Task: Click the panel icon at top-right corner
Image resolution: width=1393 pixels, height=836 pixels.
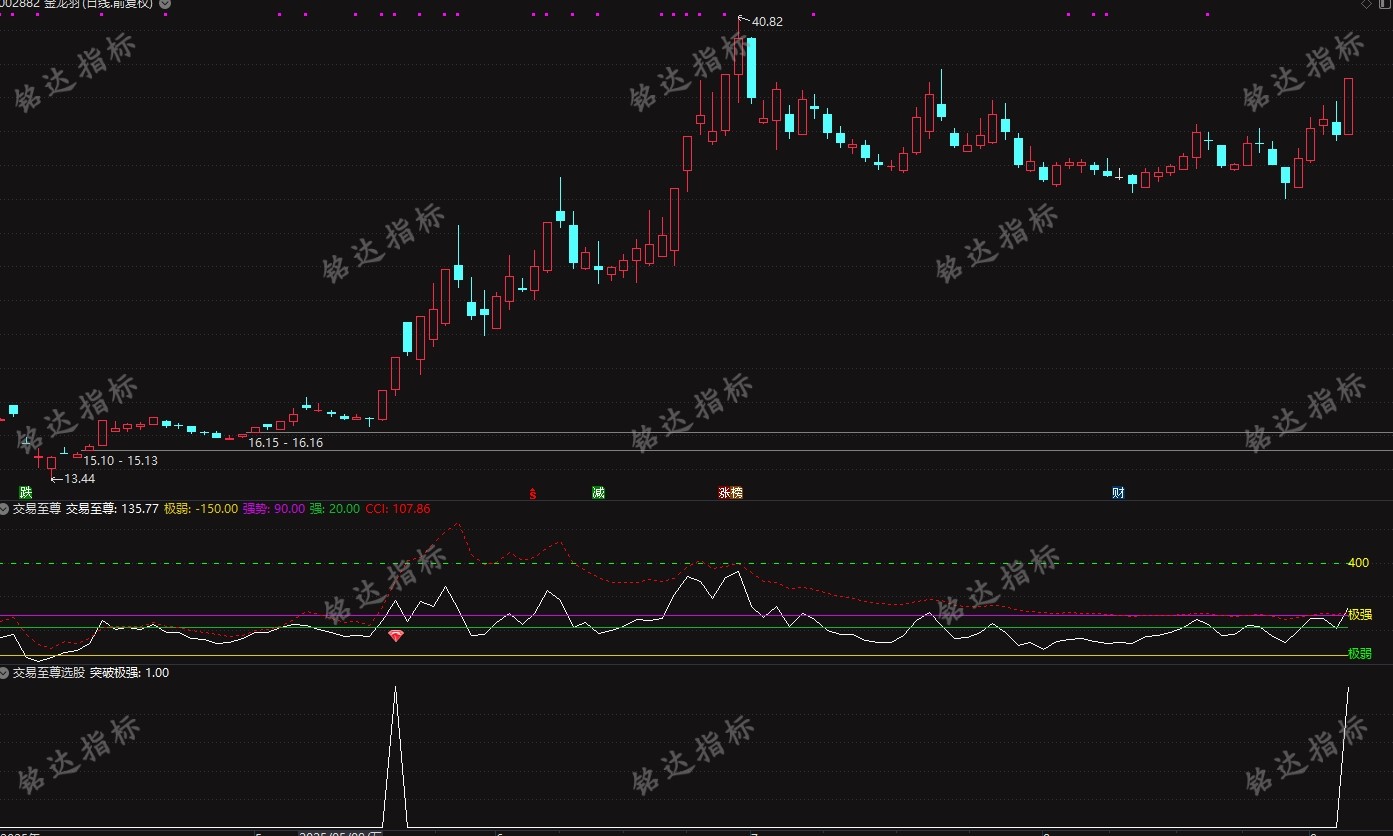Action: [x=1384, y=4]
